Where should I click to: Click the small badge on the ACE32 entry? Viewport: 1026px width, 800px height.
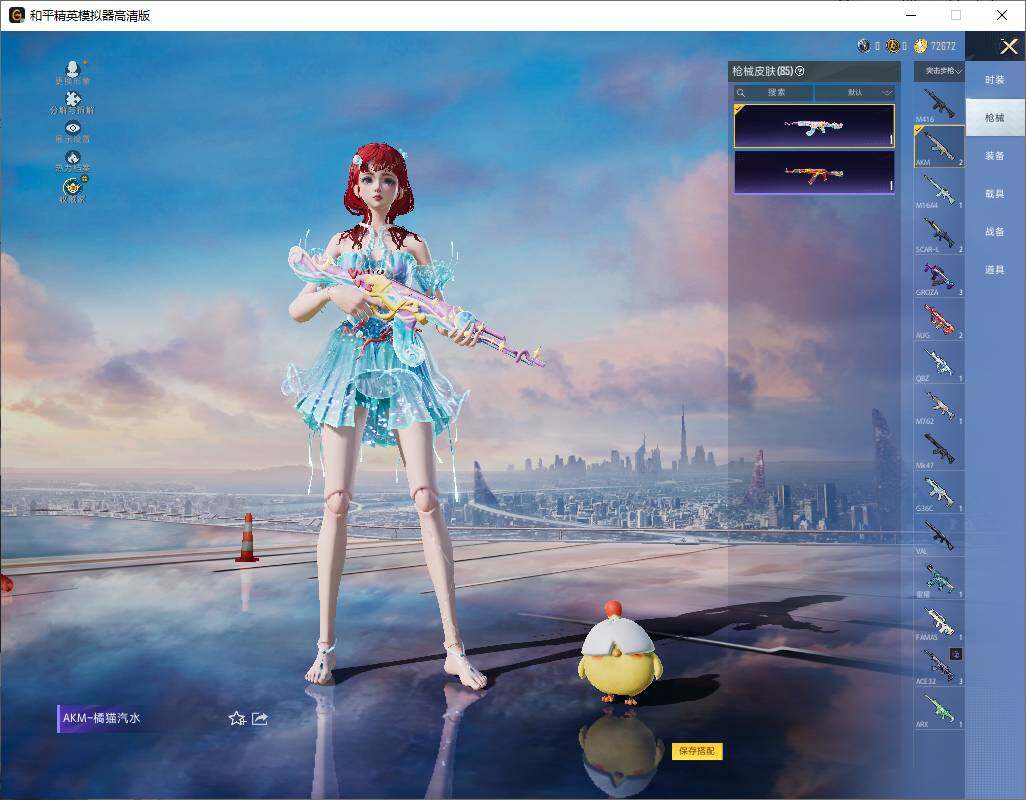(956, 653)
